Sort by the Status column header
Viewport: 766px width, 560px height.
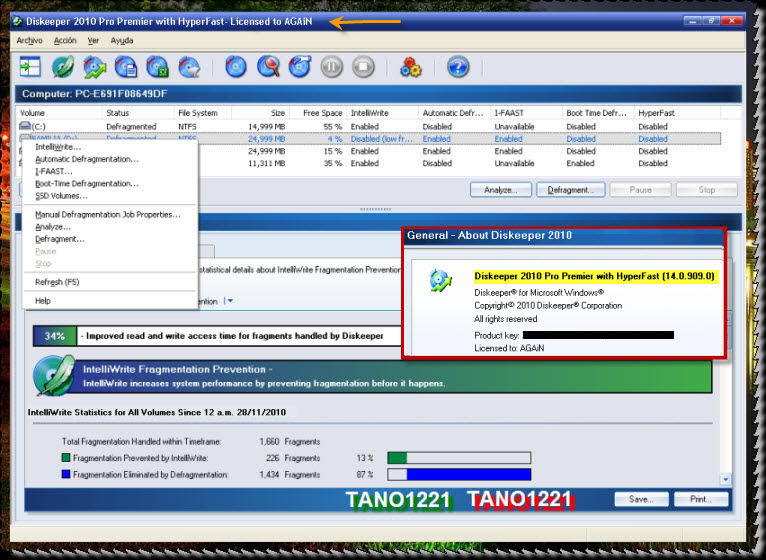coord(138,113)
